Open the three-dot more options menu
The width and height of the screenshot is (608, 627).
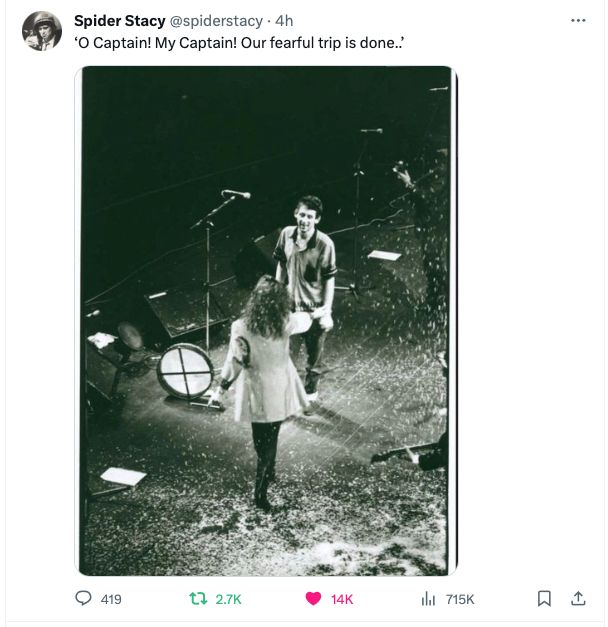(x=578, y=20)
